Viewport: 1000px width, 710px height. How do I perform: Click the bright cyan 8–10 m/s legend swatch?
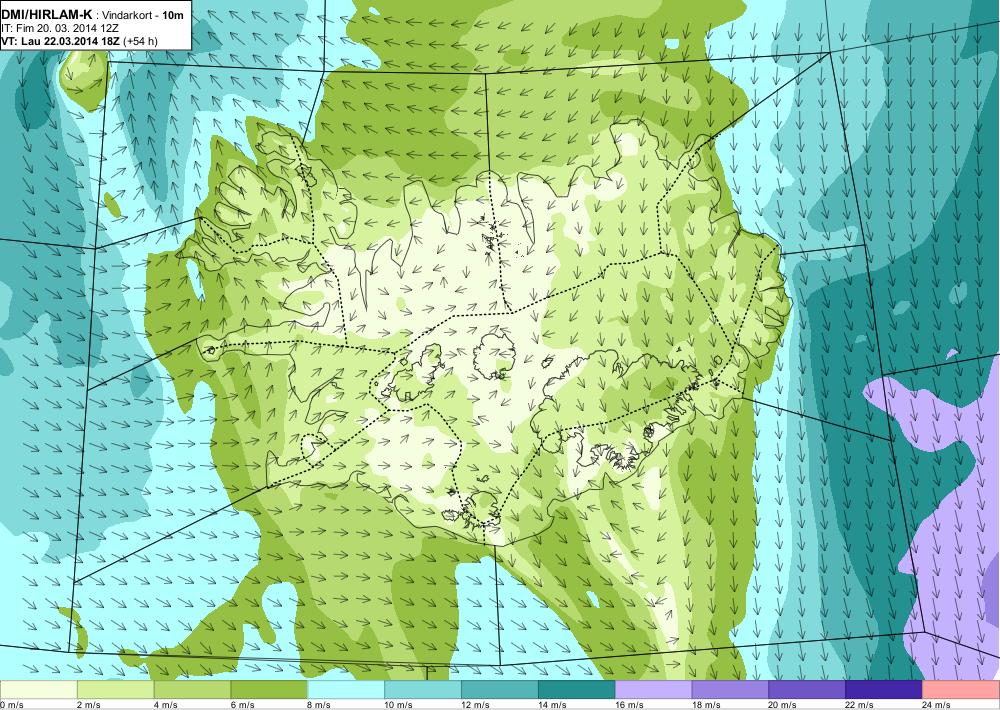pyautogui.click(x=346, y=690)
